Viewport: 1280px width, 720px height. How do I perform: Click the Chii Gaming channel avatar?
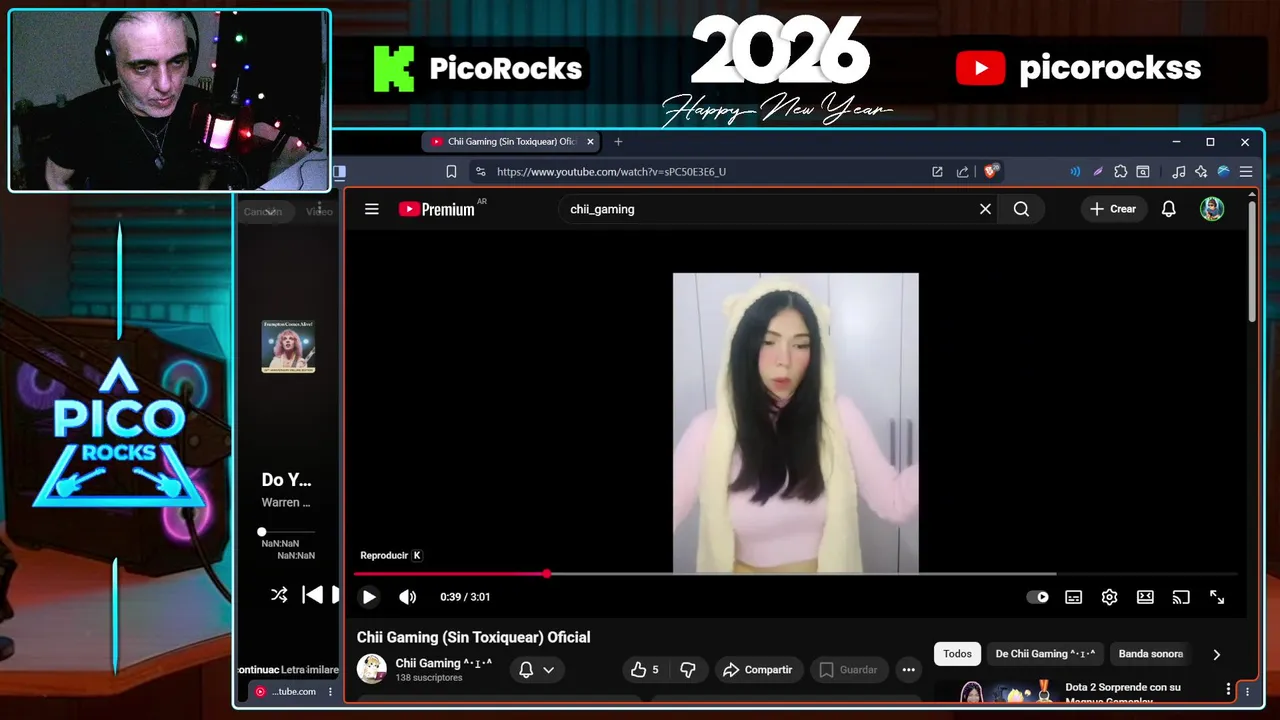coord(372,669)
